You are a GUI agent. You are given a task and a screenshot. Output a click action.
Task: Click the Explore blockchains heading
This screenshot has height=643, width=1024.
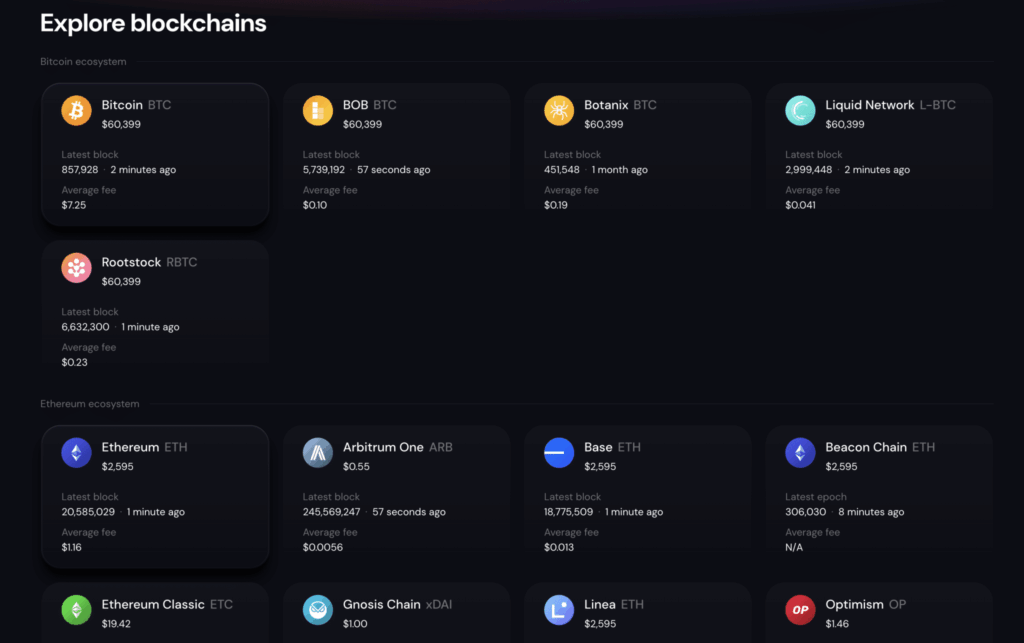pyautogui.click(x=152, y=23)
